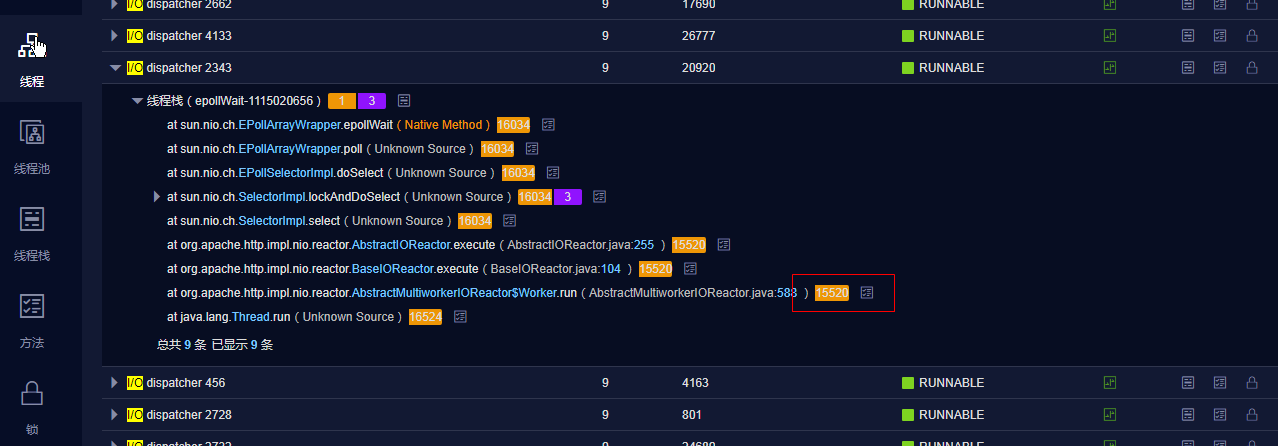1278x446 pixels.
Task: Go to 方法 in the sidebar
Action: pos(32,320)
